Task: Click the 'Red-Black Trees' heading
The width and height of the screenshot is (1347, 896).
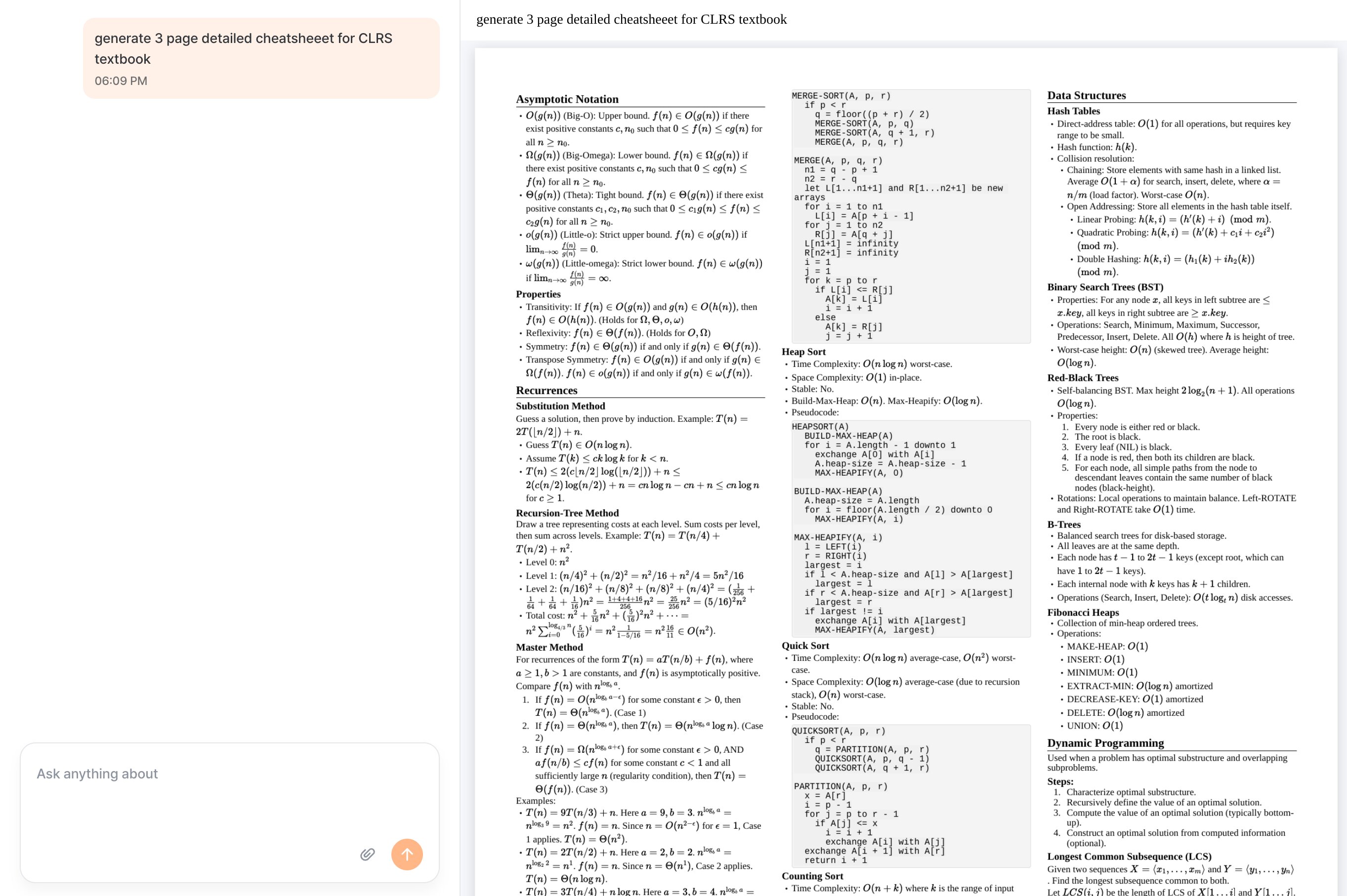Action: point(1083,378)
